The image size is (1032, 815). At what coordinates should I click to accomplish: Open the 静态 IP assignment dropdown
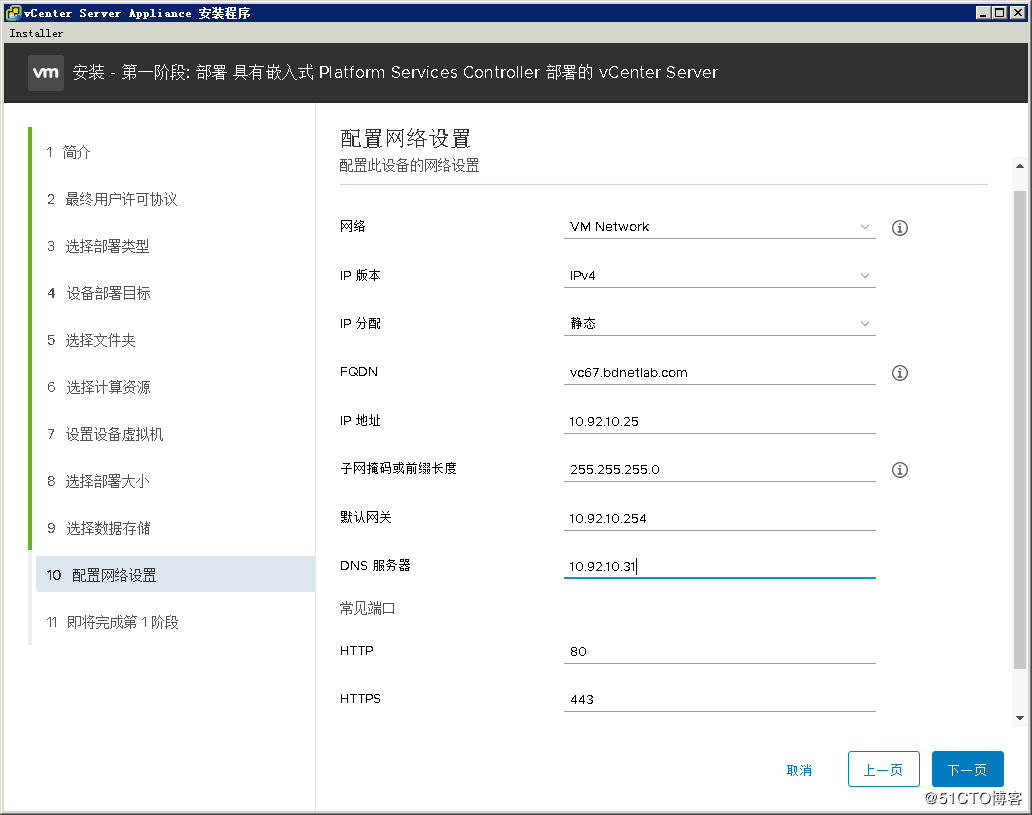(719, 323)
